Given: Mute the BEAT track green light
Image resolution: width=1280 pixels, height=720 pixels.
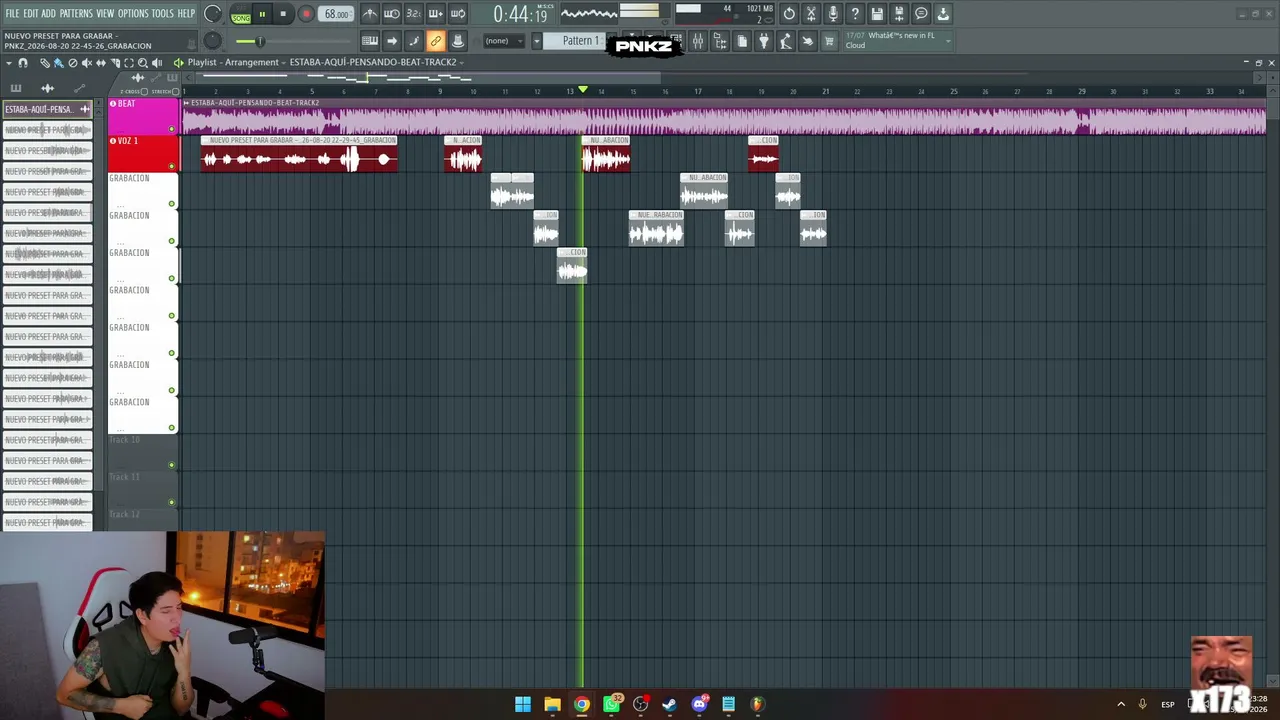Looking at the screenshot, I should pos(172,128).
